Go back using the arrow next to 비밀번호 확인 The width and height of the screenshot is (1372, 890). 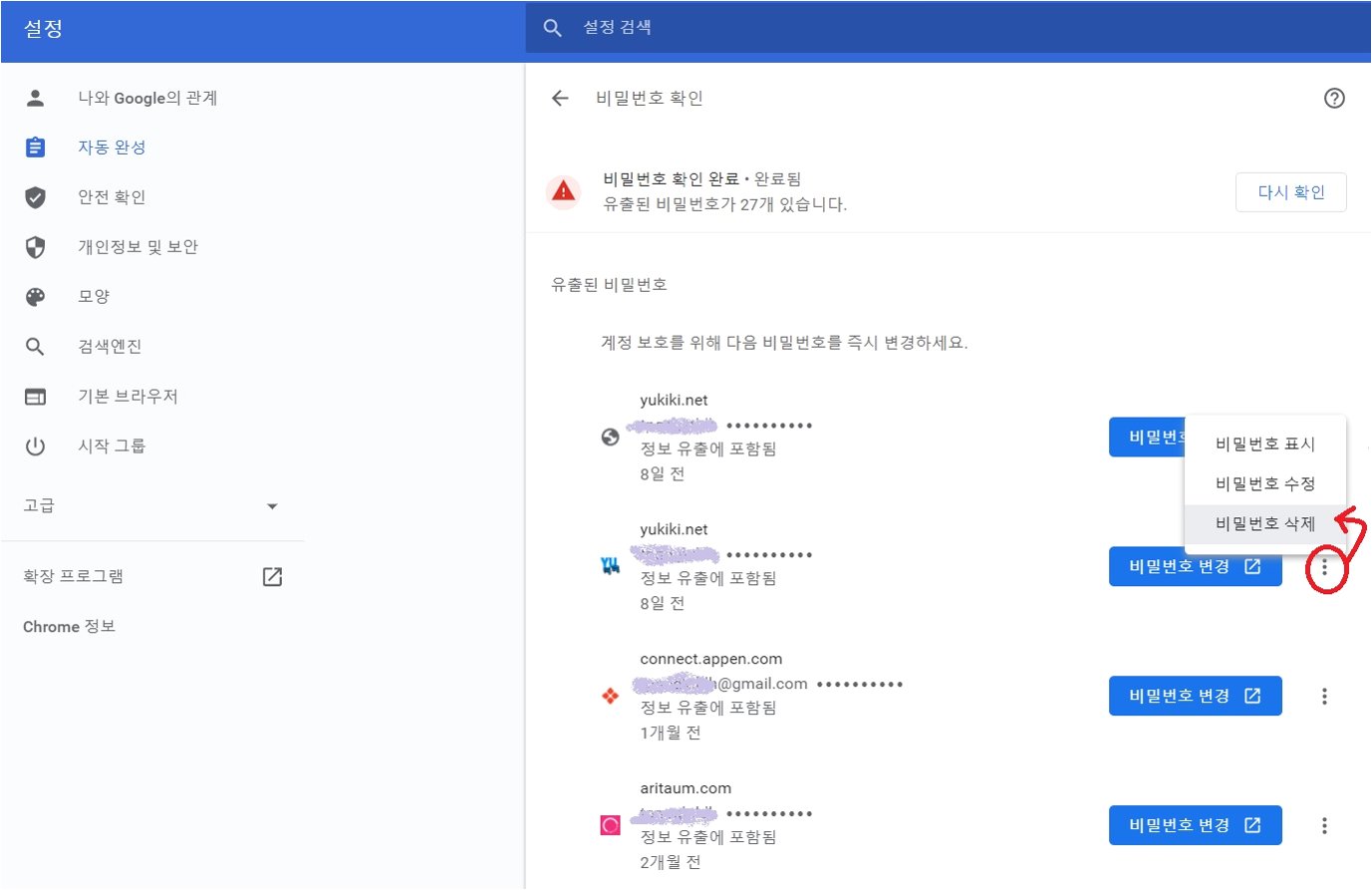pyautogui.click(x=560, y=98)
